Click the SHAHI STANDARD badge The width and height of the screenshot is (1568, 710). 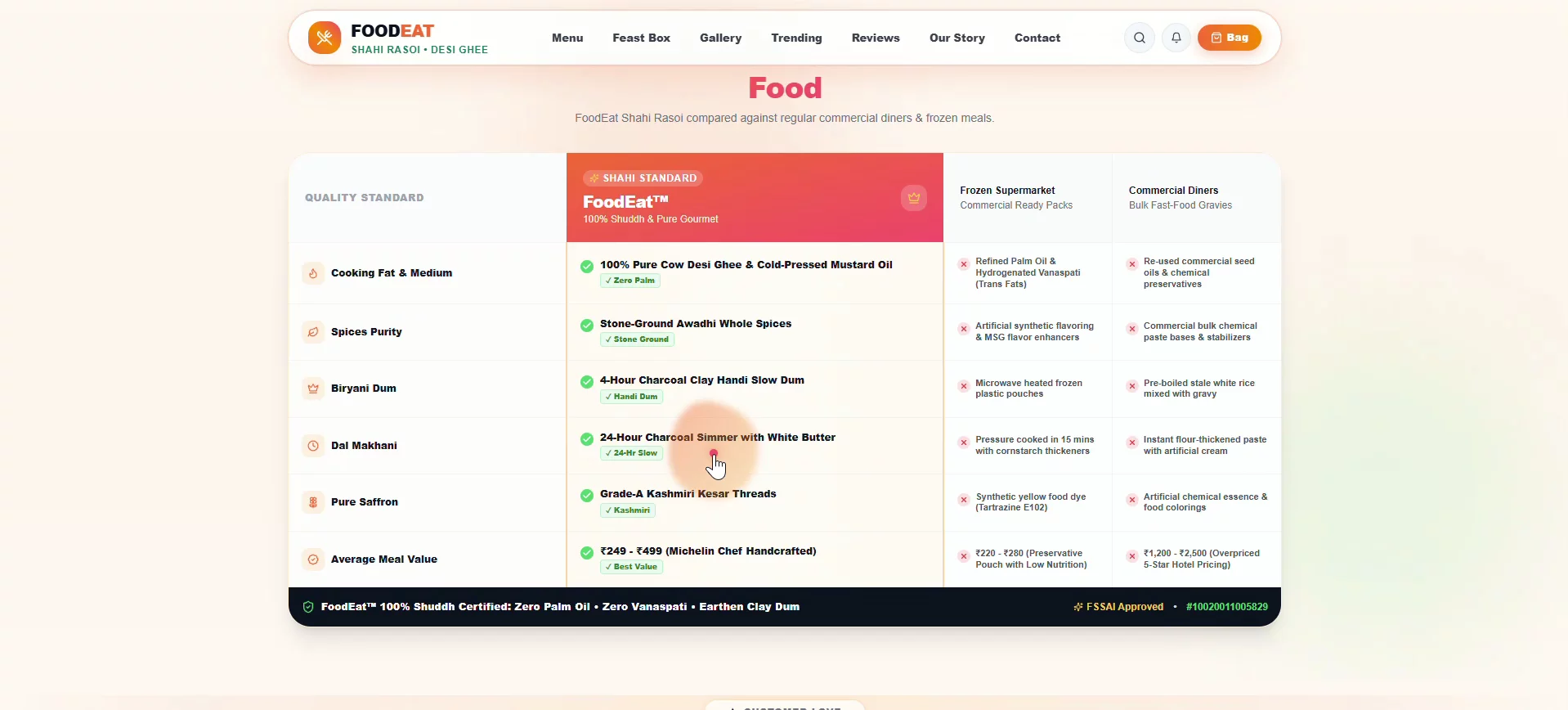(643, 177)
